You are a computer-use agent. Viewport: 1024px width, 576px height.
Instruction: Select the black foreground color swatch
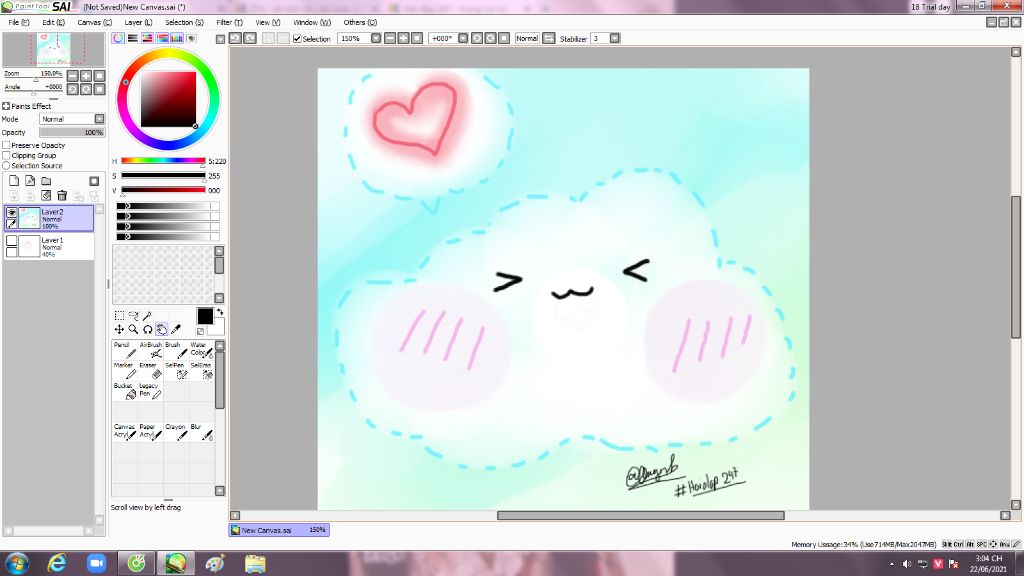point(204,316)
